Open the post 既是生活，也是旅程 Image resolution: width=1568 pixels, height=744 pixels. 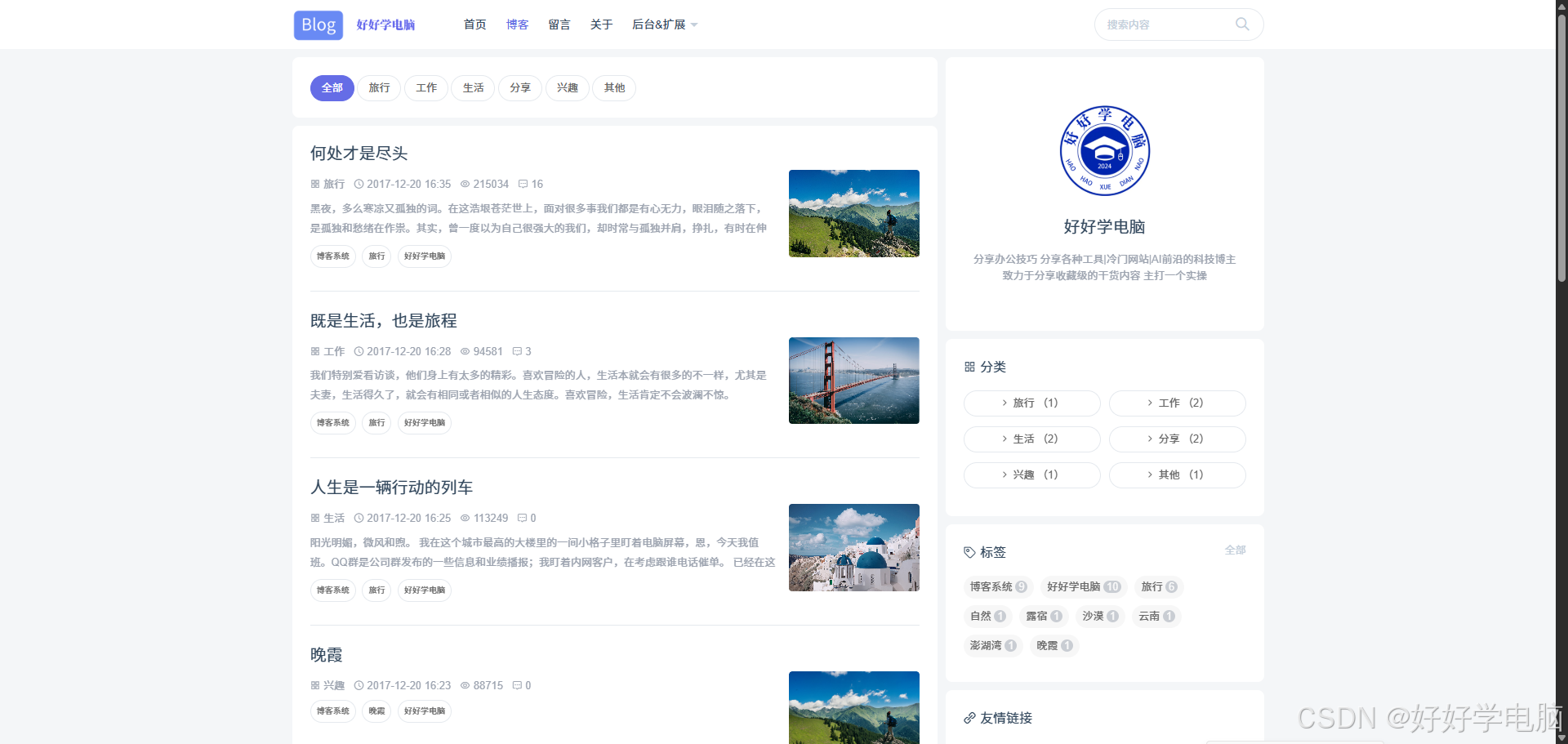click(383, 321)
